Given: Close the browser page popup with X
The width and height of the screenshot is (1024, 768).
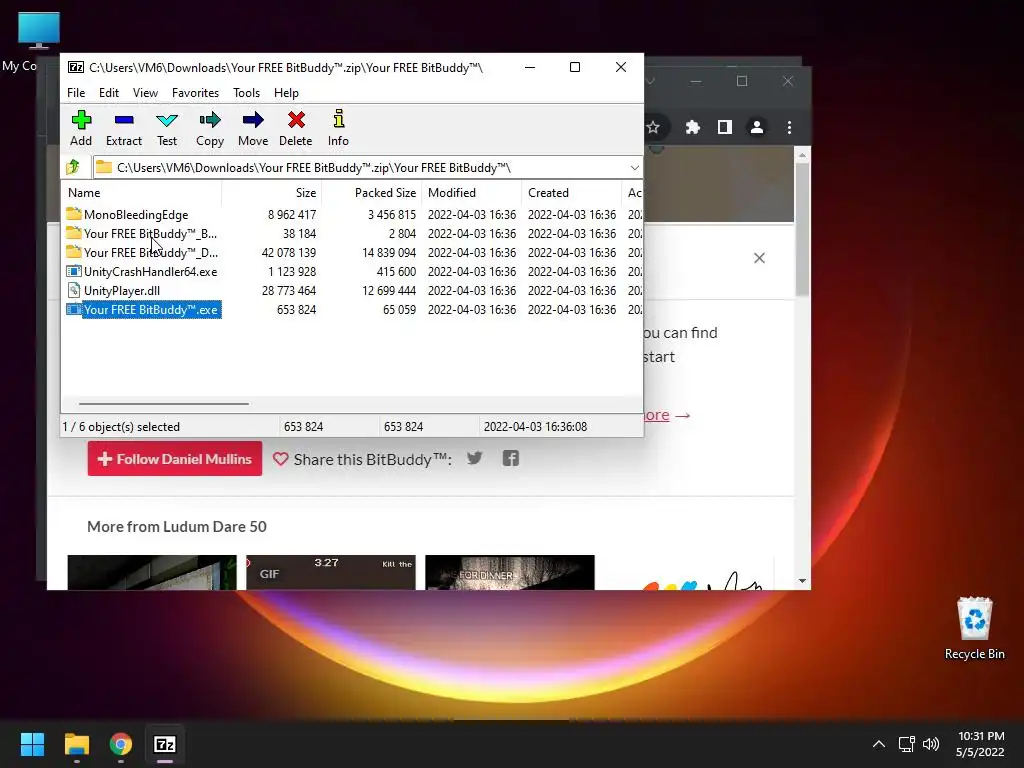Looking at the screenshot, I should [759, 258].
